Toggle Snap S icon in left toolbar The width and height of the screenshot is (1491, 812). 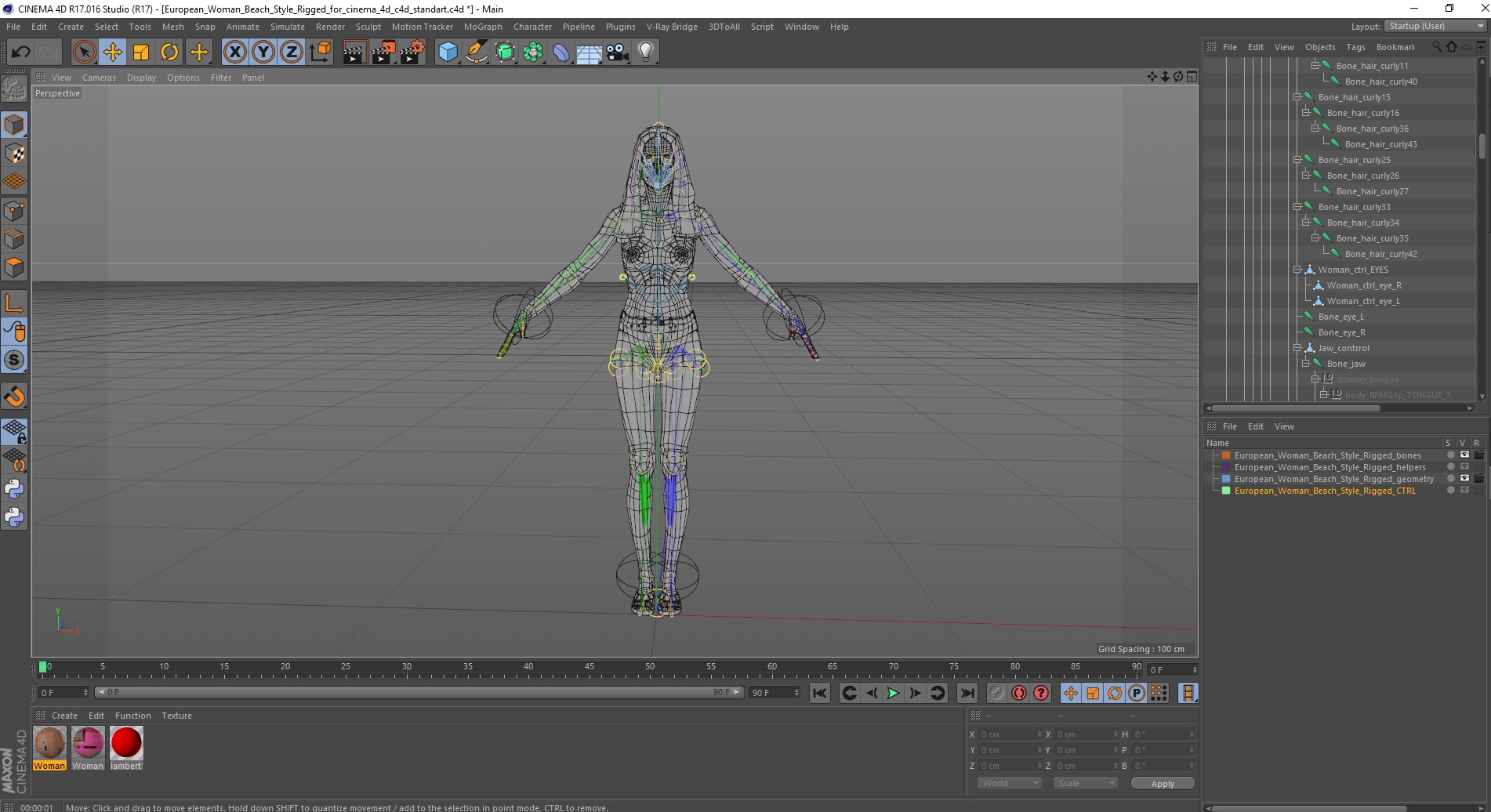click(14, 361)
